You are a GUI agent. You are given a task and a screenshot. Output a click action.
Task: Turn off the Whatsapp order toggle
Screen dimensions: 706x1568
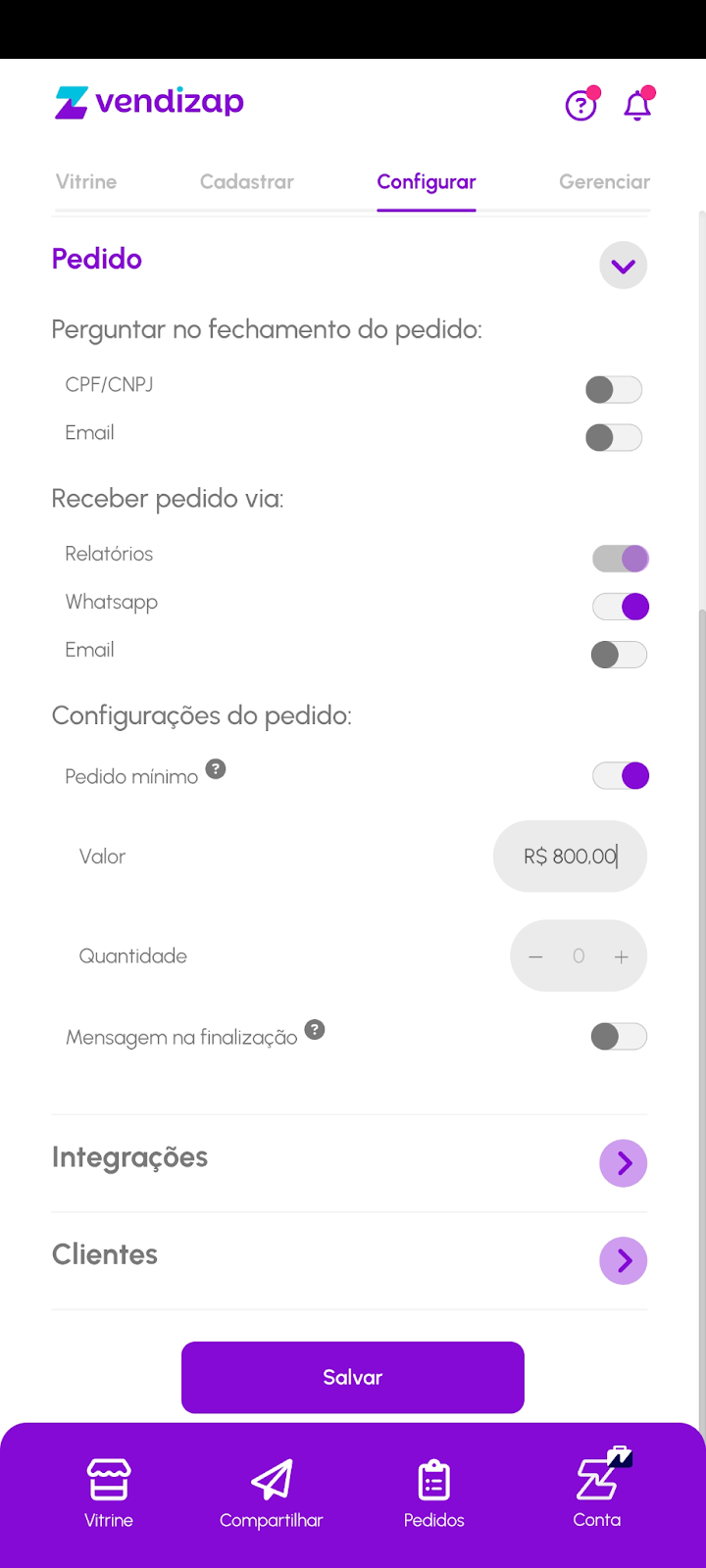coord(621,607)
